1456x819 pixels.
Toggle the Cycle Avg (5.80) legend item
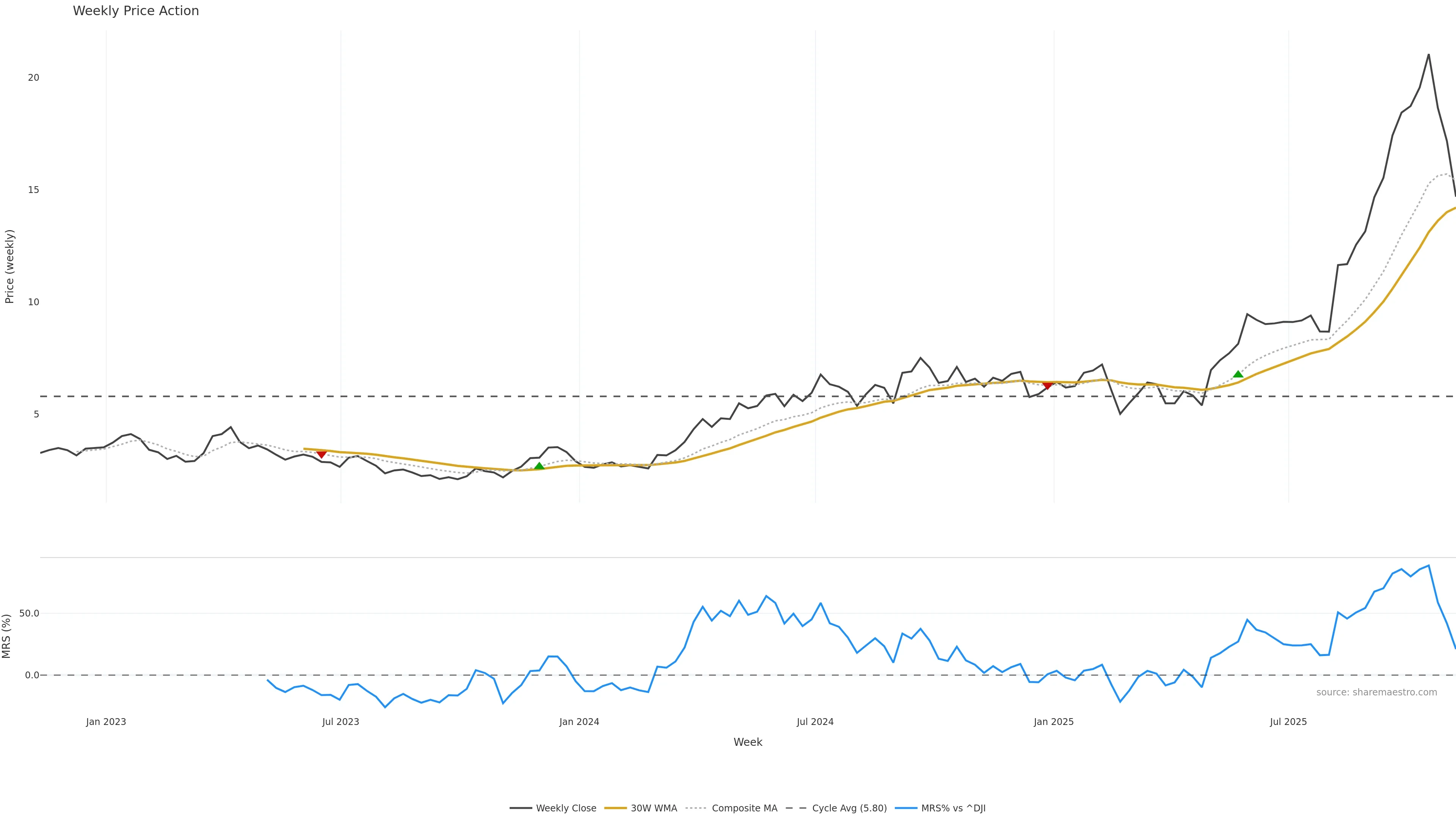pos(849,808)
